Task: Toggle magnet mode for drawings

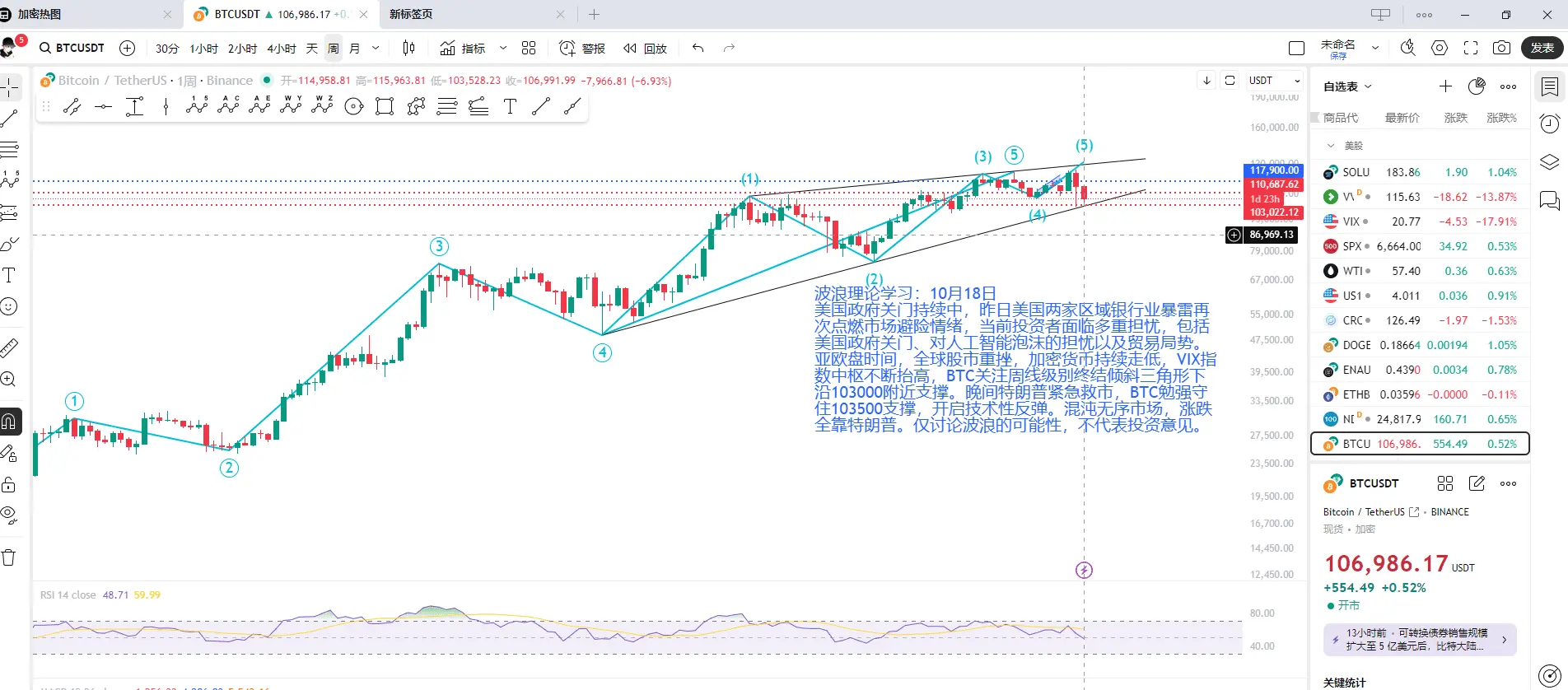Action: click(x=10, y=422)
